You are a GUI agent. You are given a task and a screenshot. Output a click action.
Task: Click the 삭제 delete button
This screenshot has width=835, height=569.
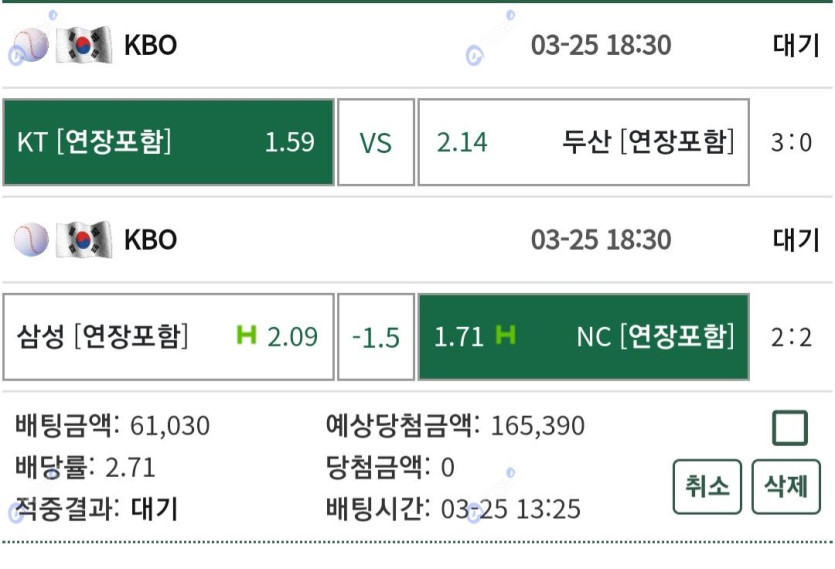tap(786, 486)
